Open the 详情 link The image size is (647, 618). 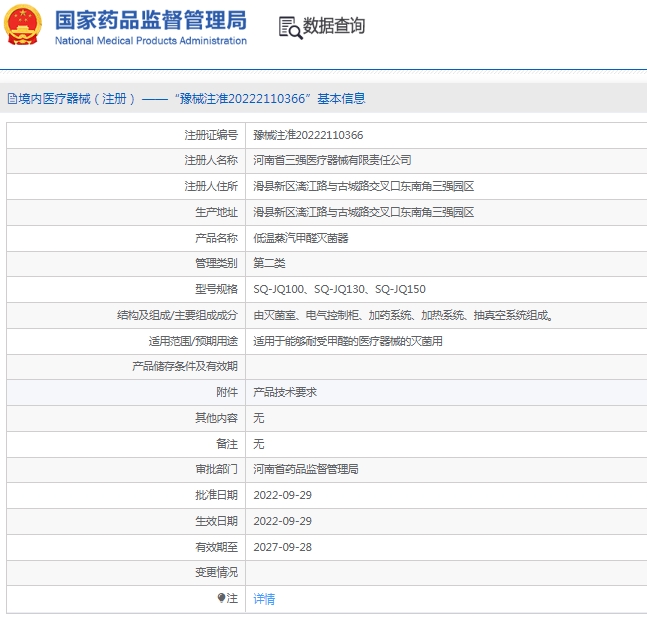(264, 599)
